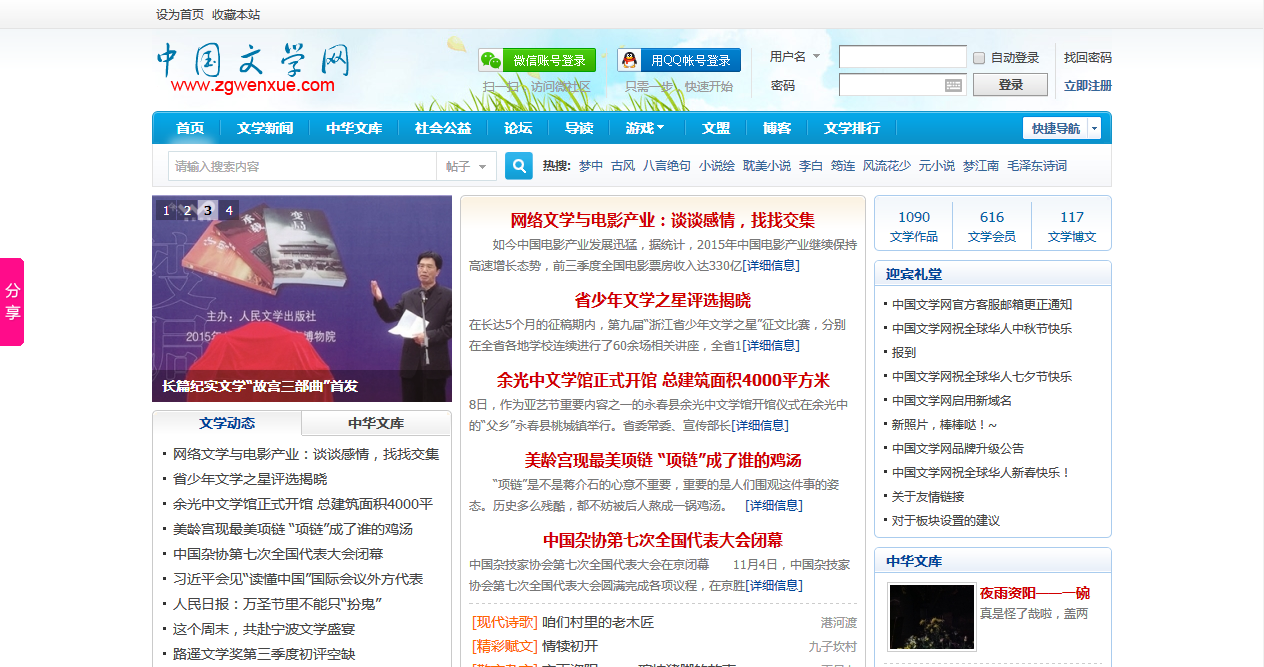
Task: Go to 博客 in the nav bar
Action: tap(777, 128)
